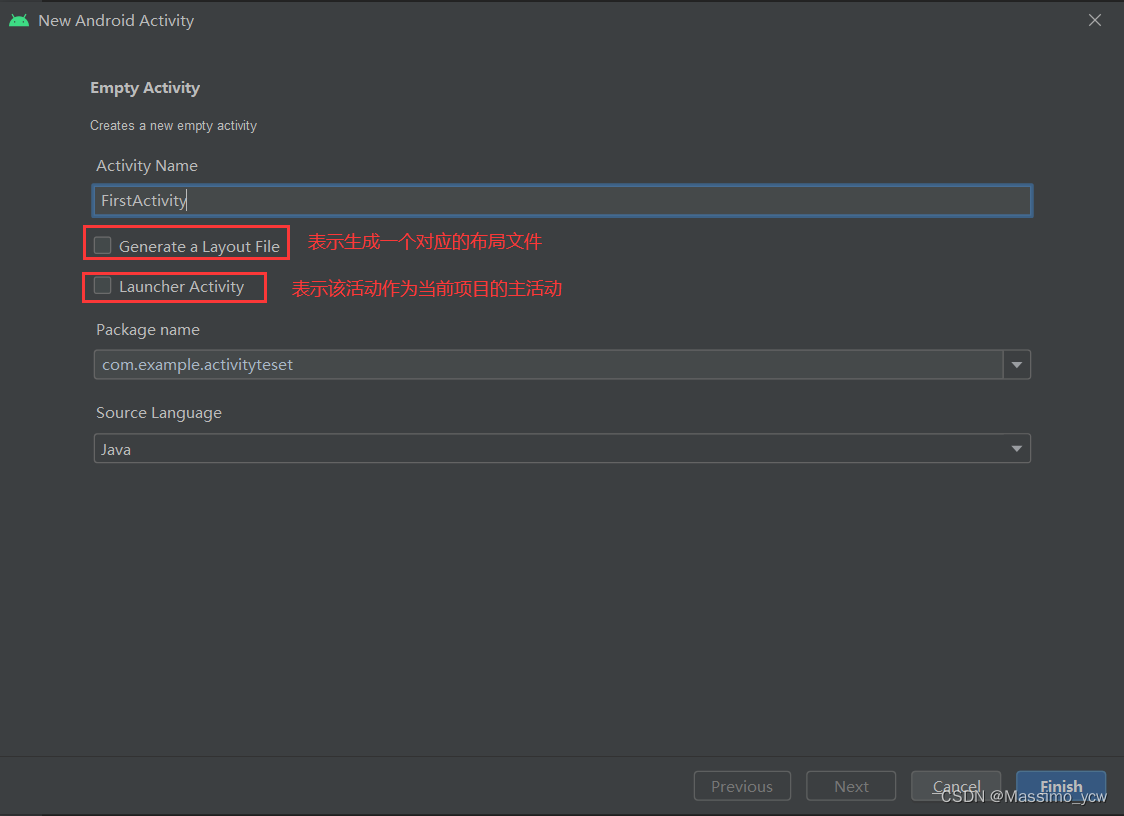
Task: Expand the Package name dropdown arrow
Action: 1016,364
